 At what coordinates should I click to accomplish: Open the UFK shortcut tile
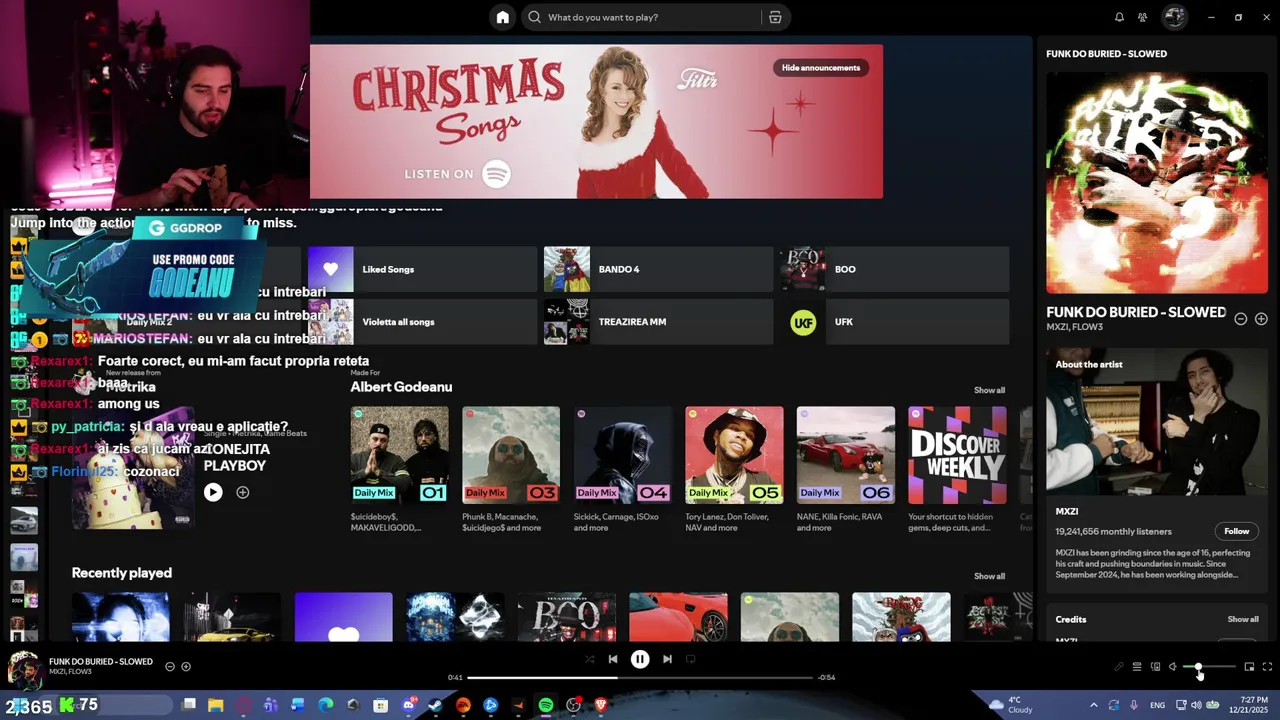coord(894,322)
